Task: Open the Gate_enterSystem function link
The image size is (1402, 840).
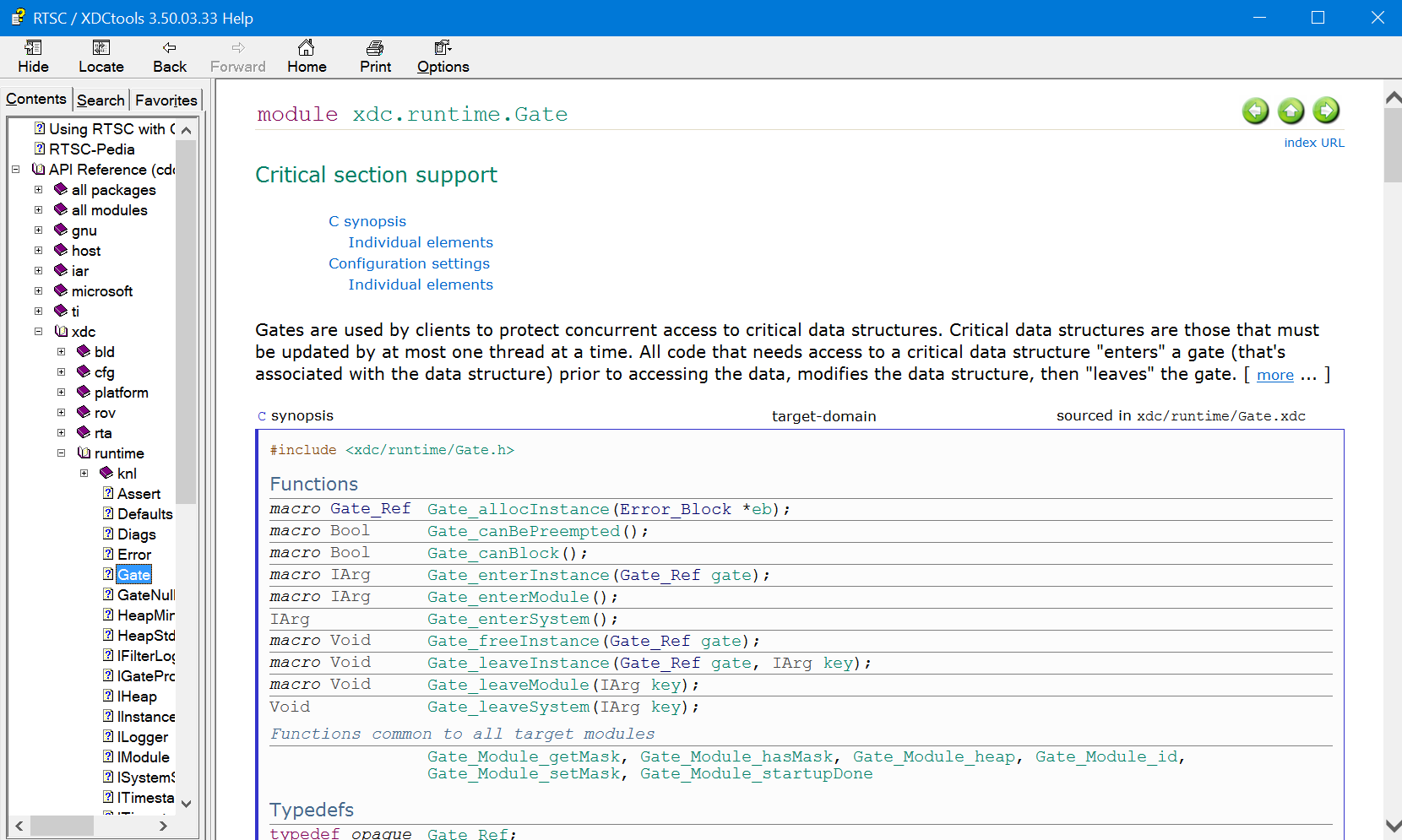Action: [x=508, y=619]
